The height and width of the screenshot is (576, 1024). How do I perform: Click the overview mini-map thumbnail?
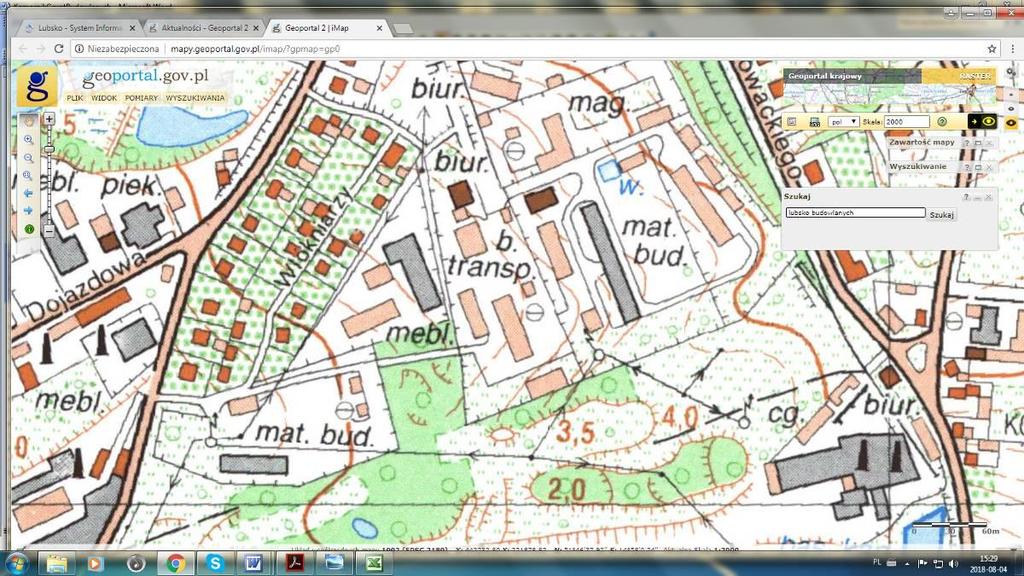click(x=889, y=95)
